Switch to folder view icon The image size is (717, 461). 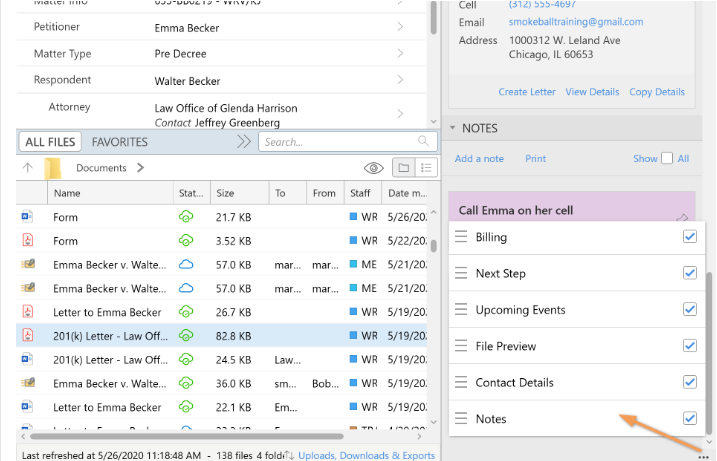403,168
